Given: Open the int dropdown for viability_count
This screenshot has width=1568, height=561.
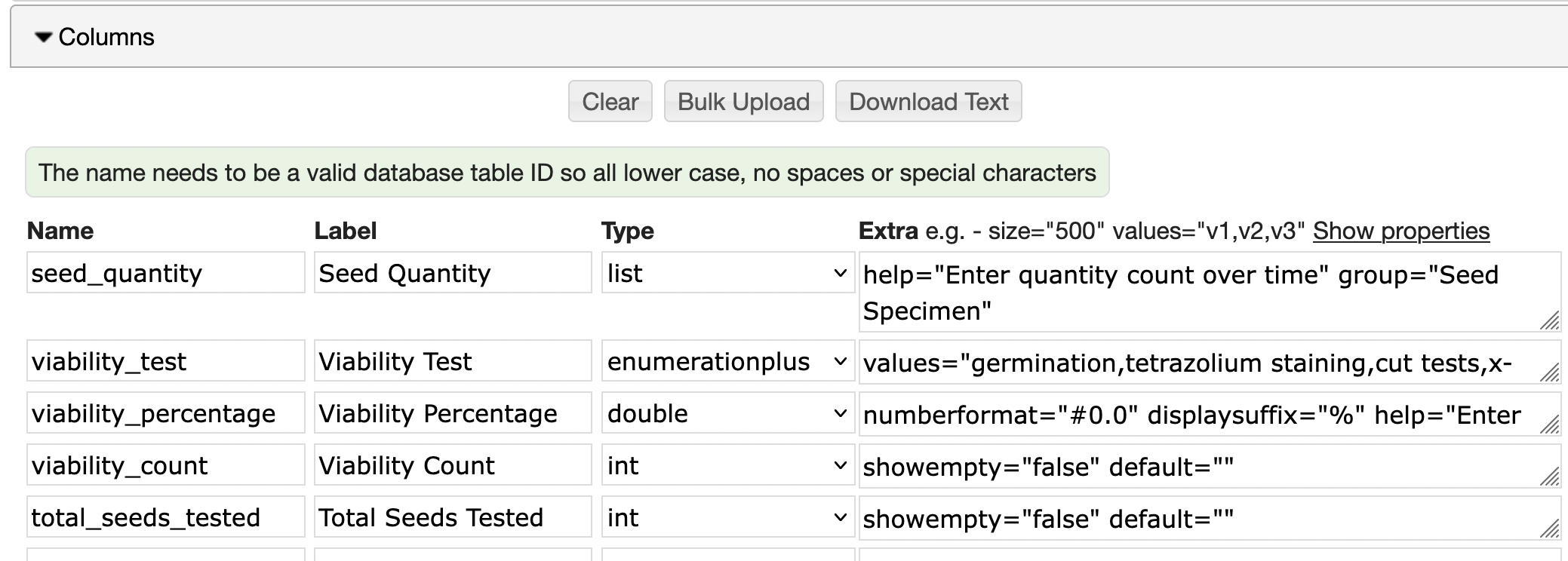Looking at the screenshot, I should tap(727, 465).
